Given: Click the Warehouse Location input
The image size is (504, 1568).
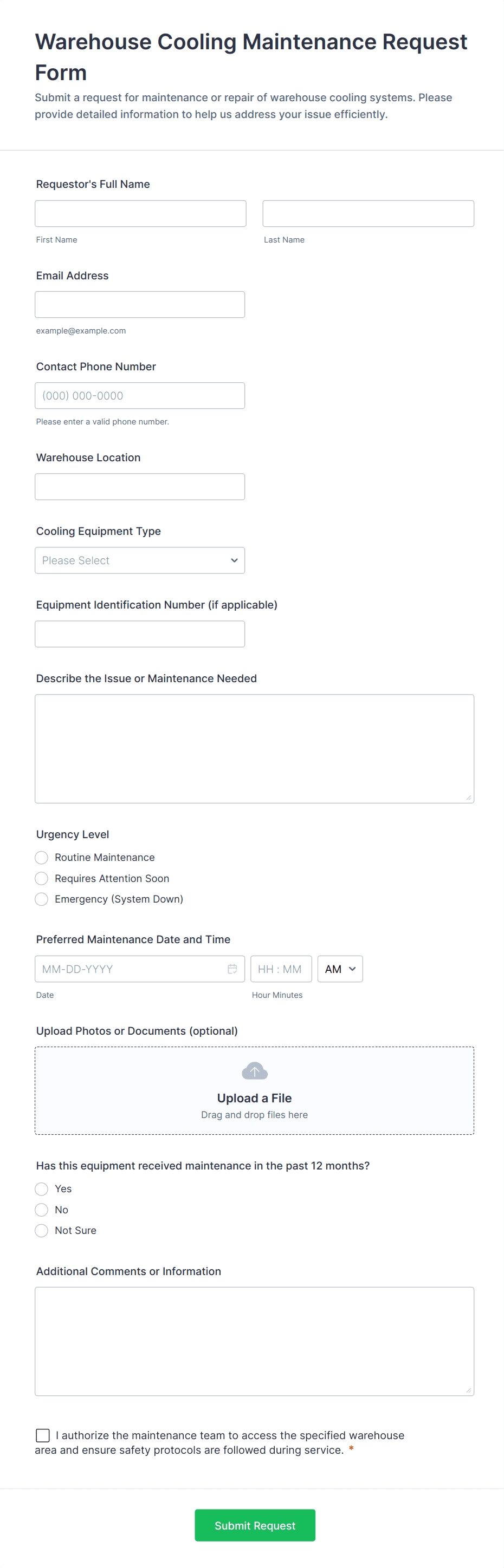Looking at the screenshot, I should [x=140, y=486].
